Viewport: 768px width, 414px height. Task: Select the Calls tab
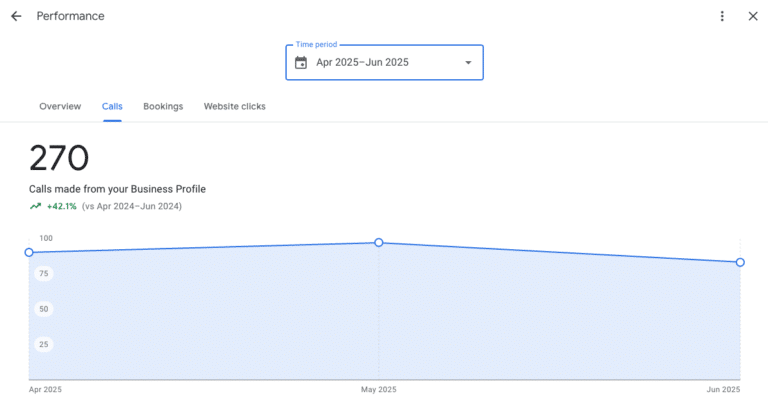pos(112,106)
